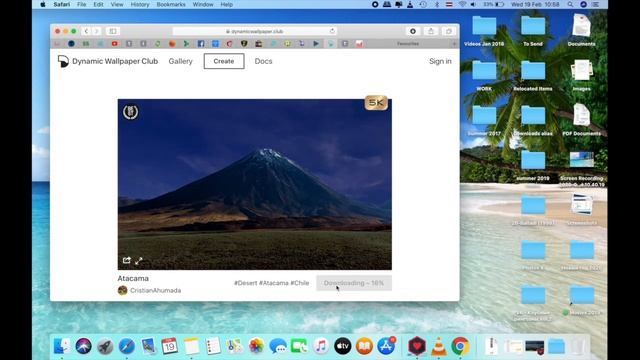Open the File menu
The width and height of the screenshot is (640, 360).
(82, 4)
